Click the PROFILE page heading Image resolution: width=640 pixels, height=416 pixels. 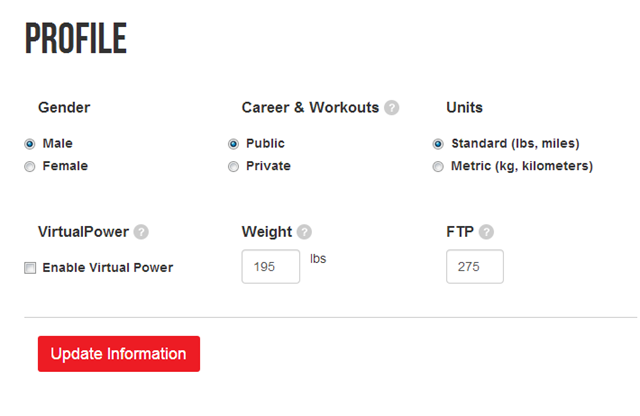(x=76, y=38)
